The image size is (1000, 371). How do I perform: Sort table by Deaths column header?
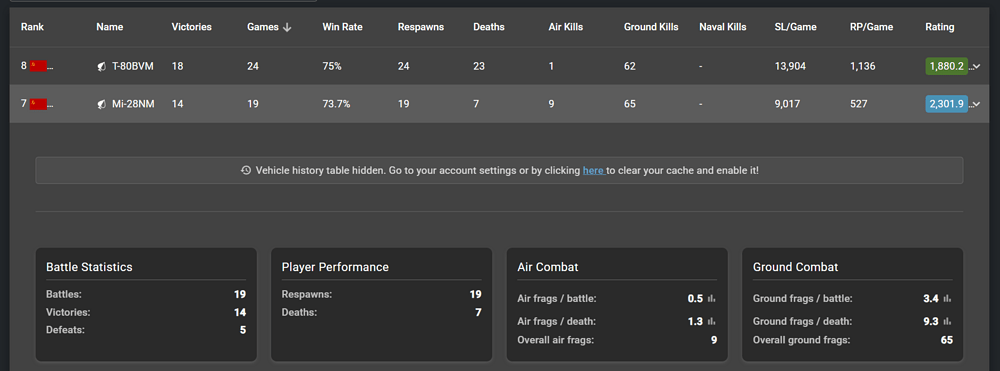coord(489,27)
